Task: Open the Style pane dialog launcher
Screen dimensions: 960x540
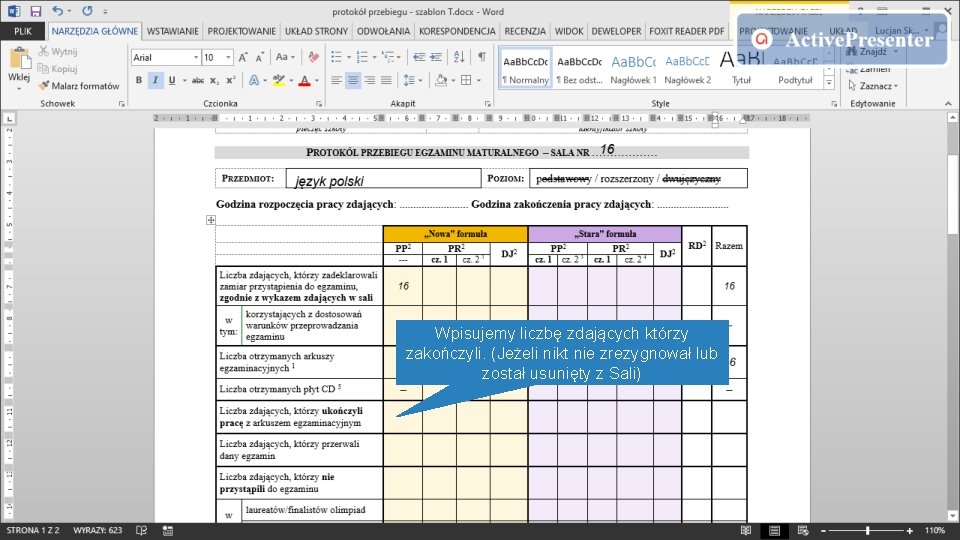Action: point(834,104)
